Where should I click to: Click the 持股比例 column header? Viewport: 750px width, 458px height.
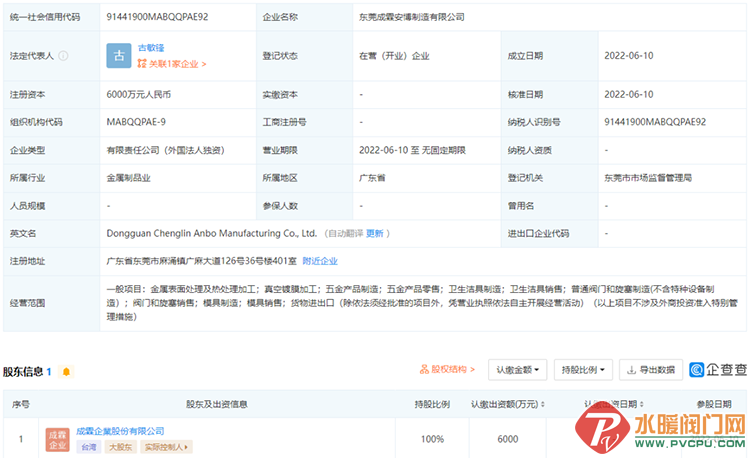[x=432, y=404]
